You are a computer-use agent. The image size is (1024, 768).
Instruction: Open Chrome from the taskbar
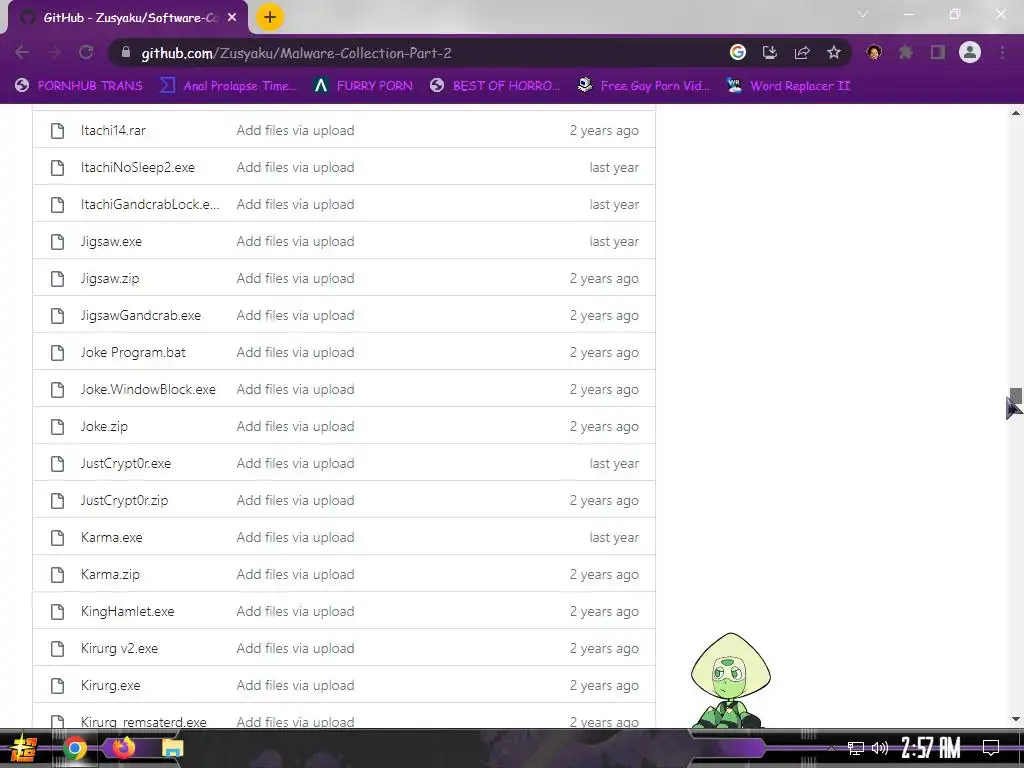click(74, 748)
